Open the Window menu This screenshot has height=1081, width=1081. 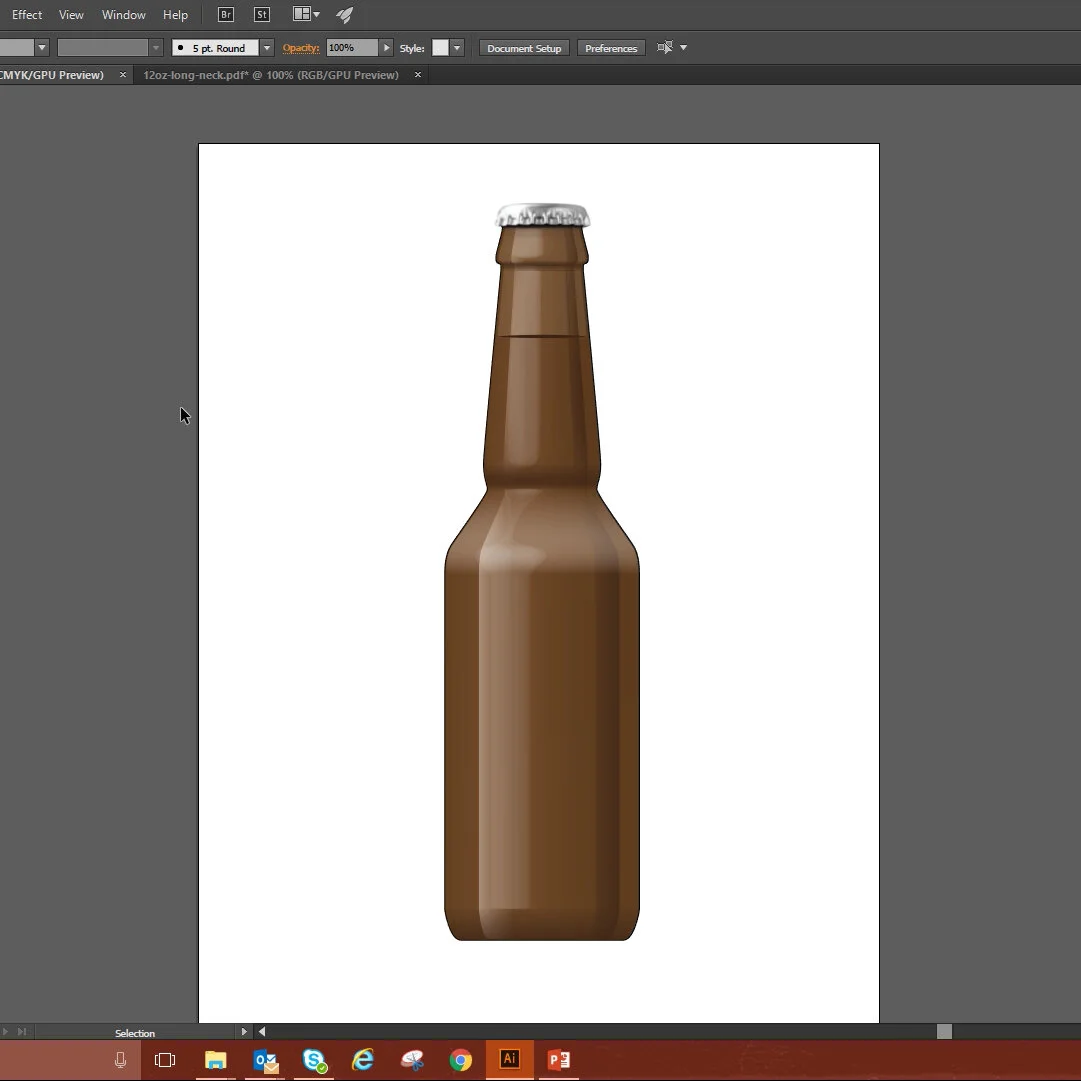coord(123,14)
